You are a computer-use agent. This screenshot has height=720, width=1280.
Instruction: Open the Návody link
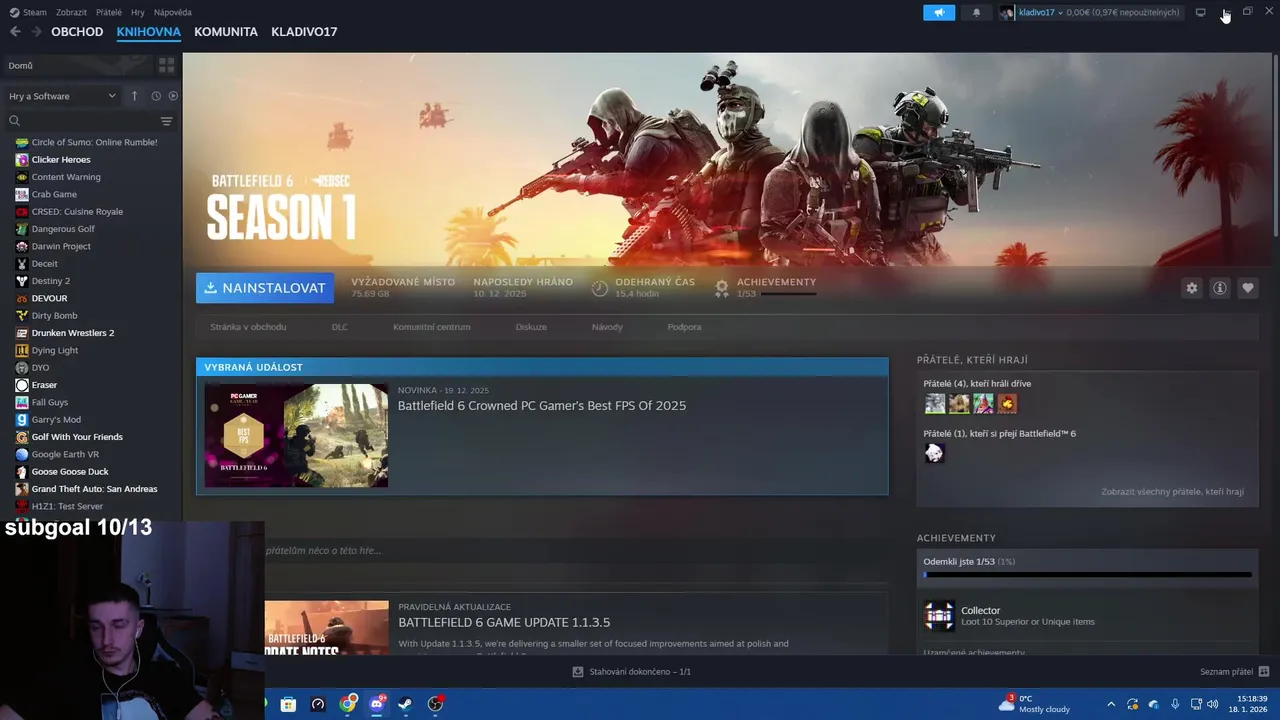607,327
